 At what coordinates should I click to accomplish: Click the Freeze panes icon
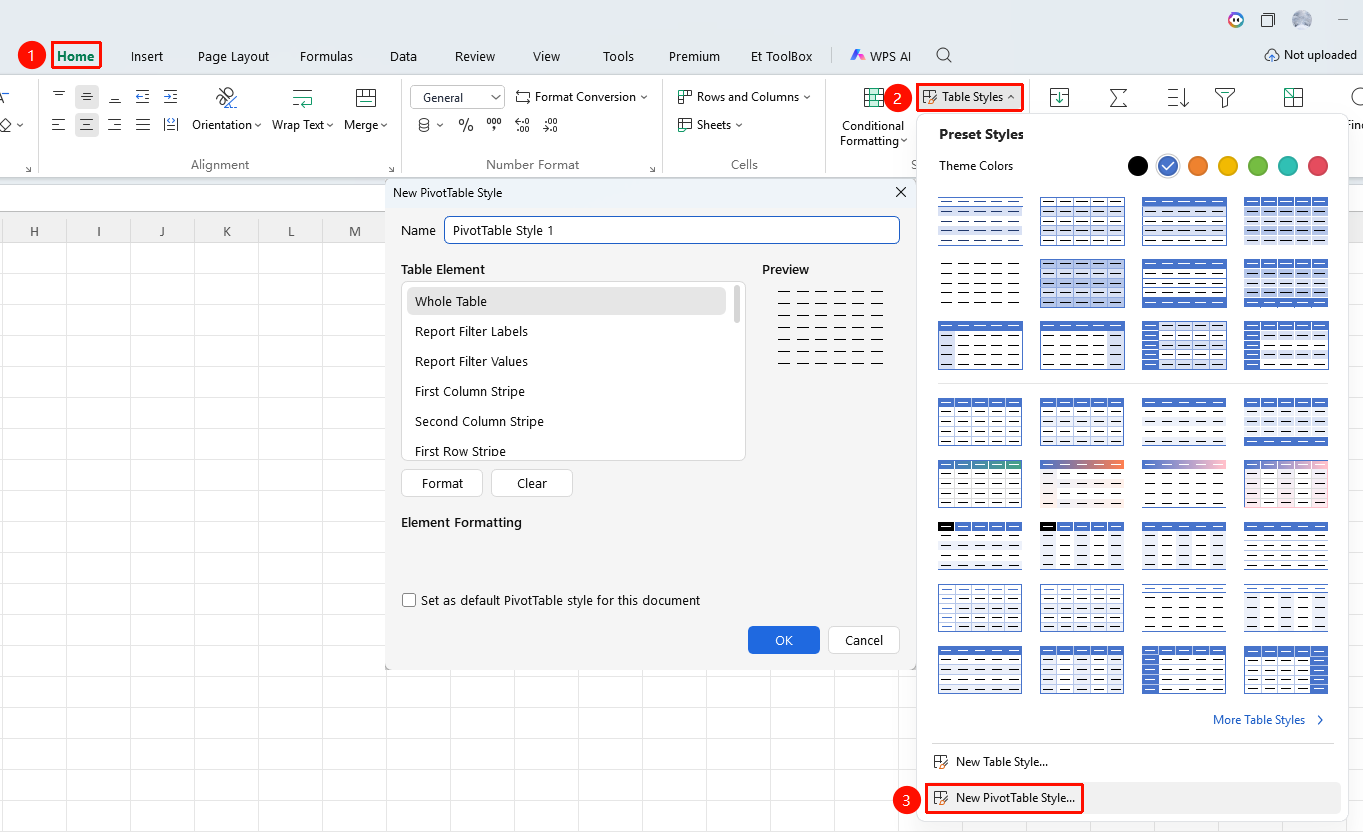[1293, 97]
